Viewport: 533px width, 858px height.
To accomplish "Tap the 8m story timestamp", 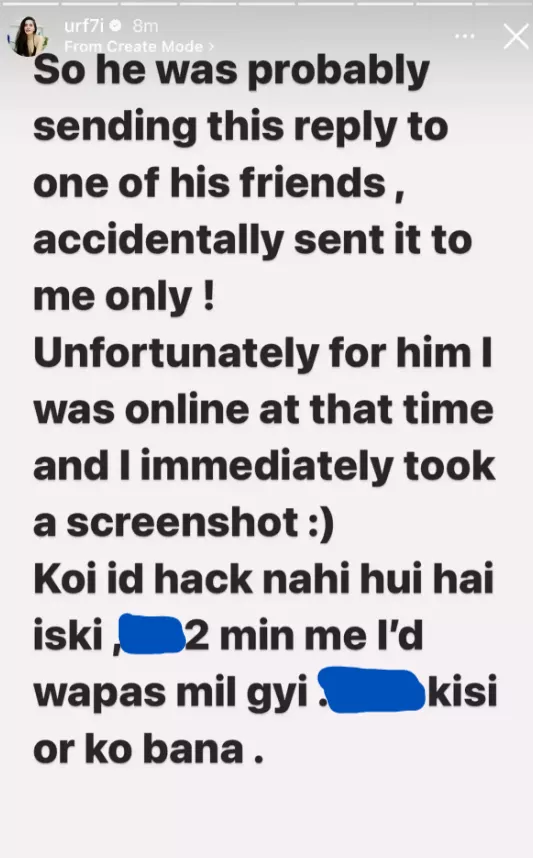I will 145,25.
